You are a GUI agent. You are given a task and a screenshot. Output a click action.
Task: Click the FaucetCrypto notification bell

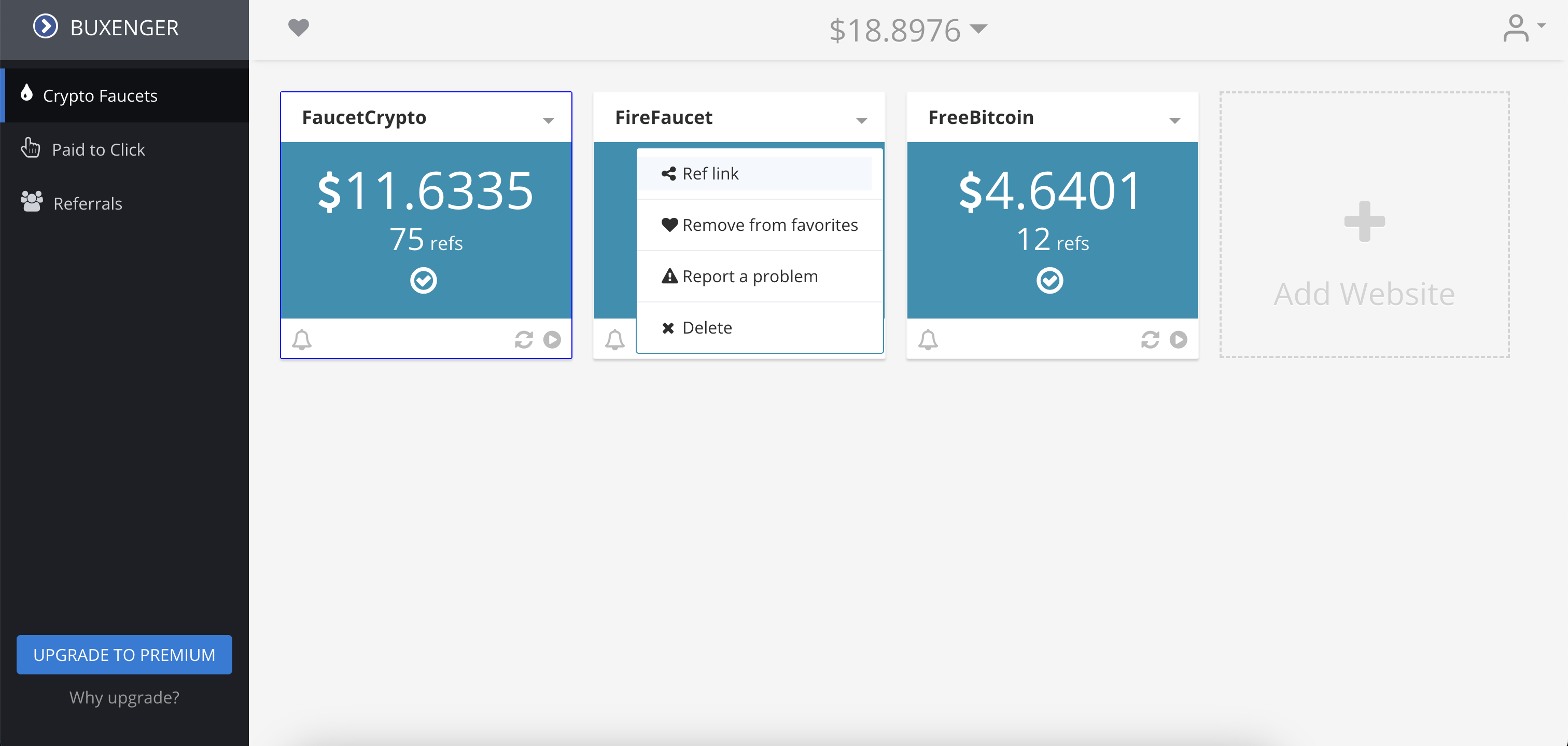[x=302, y=339]
